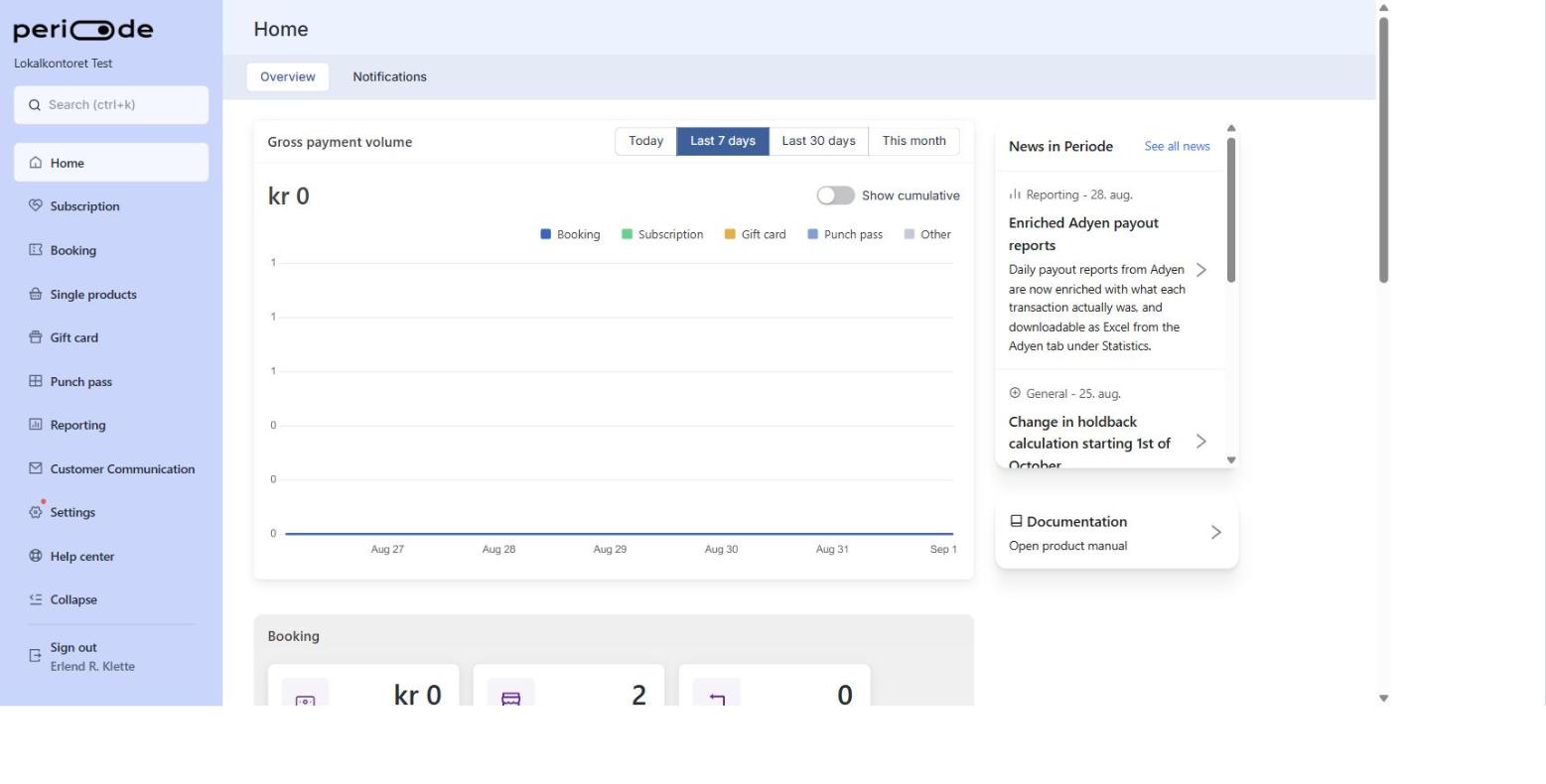Toggle the Gift card legend entry
This screenshot has width=1546, height=784.
[x=755, y=234]
